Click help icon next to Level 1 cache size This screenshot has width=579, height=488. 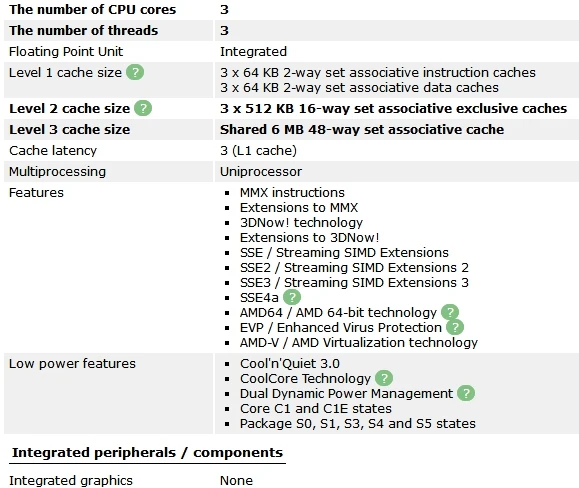[x=135, y=72]
